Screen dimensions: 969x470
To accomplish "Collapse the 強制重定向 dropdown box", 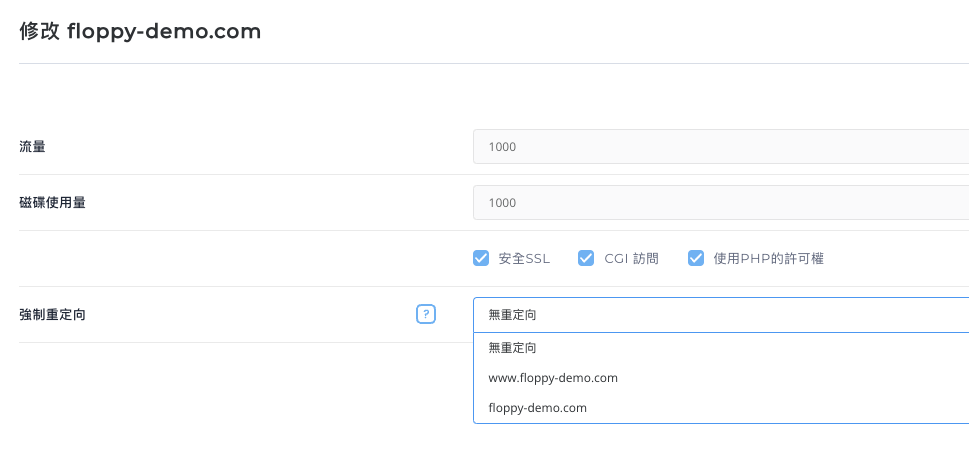I will click(x=720, y=314).
